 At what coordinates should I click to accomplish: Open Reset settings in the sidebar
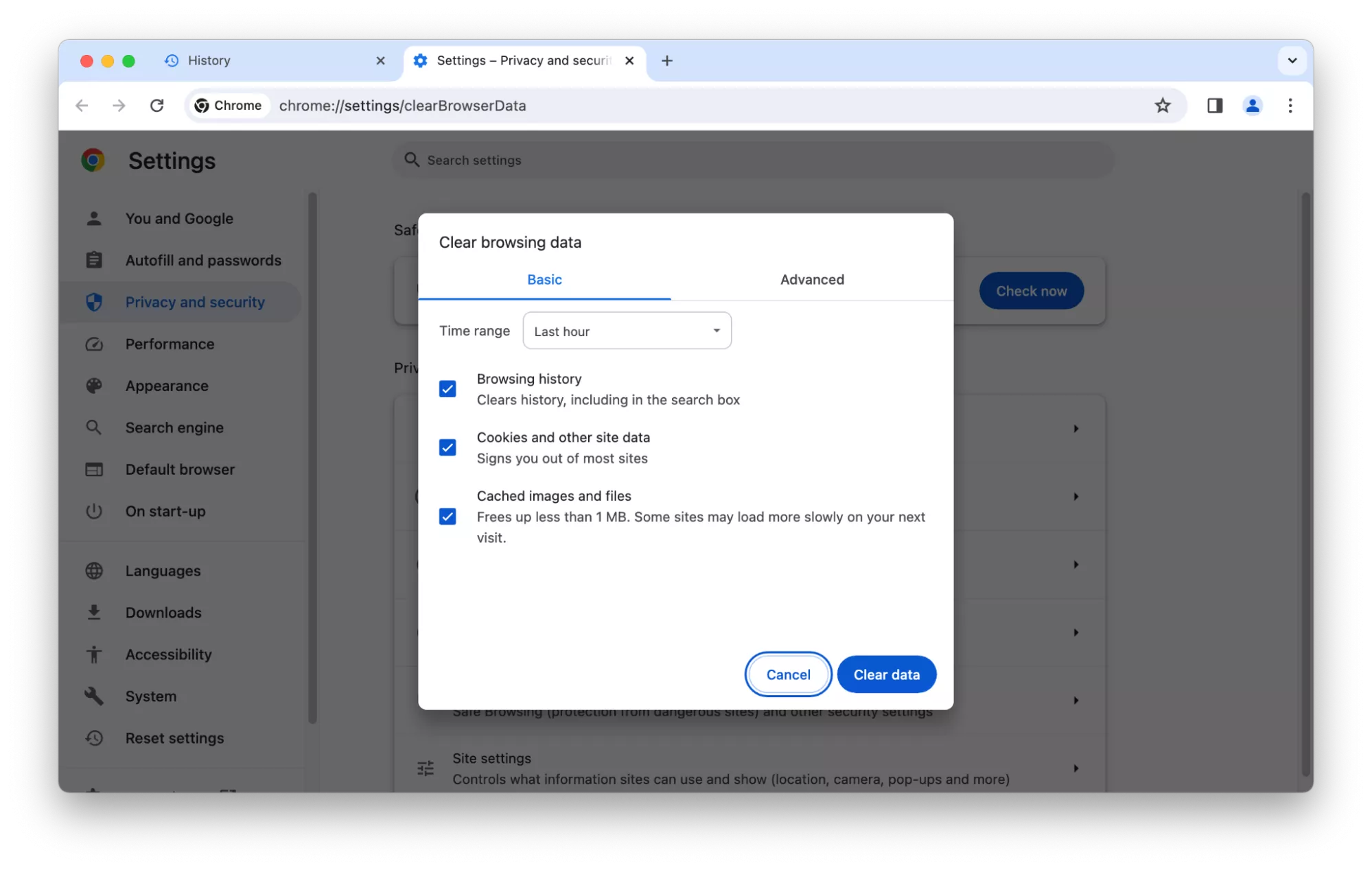point(181,738)
